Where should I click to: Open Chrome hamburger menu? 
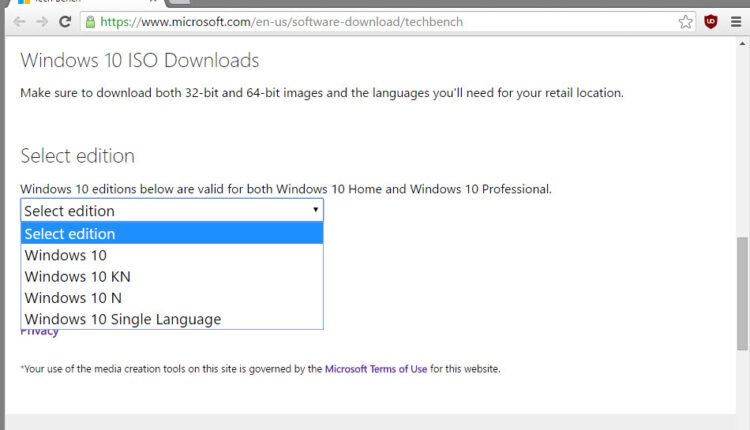pos(736,22)
